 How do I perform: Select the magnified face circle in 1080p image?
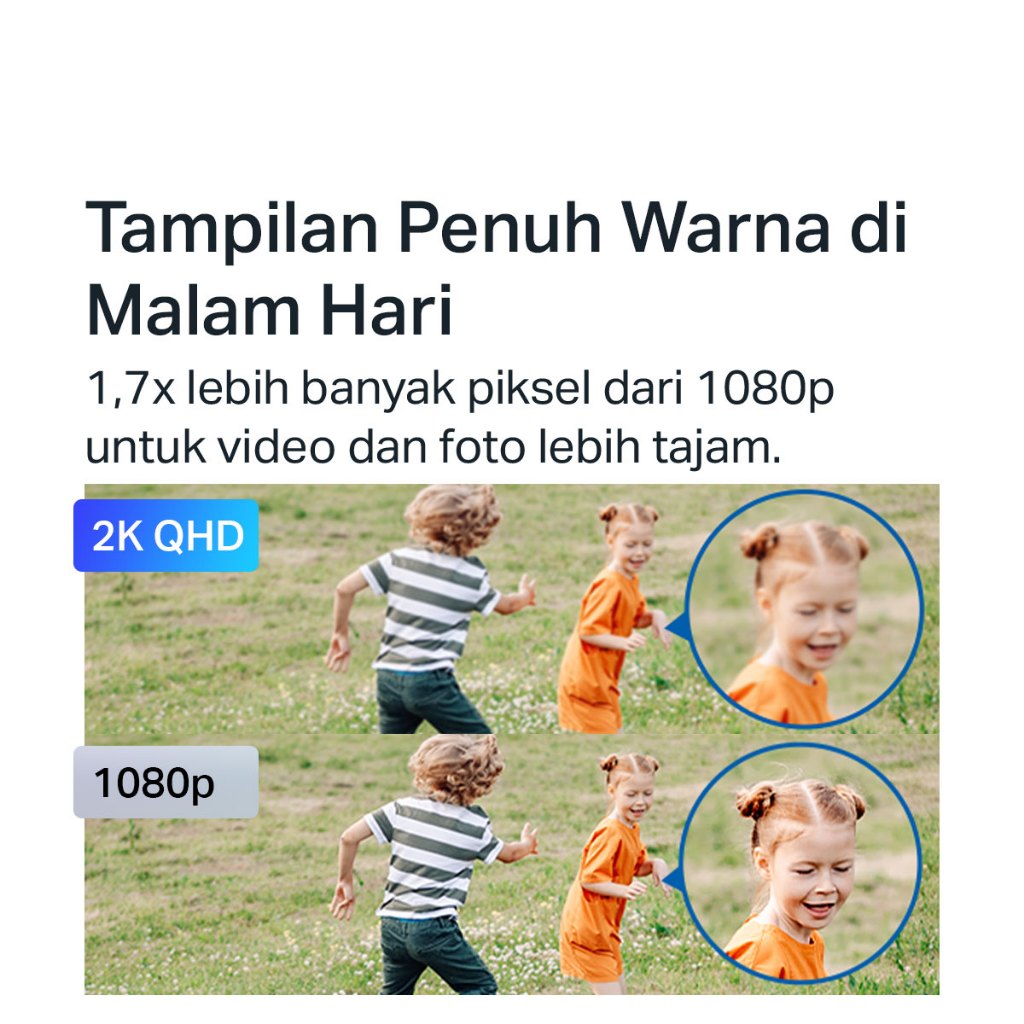[801, 863]
